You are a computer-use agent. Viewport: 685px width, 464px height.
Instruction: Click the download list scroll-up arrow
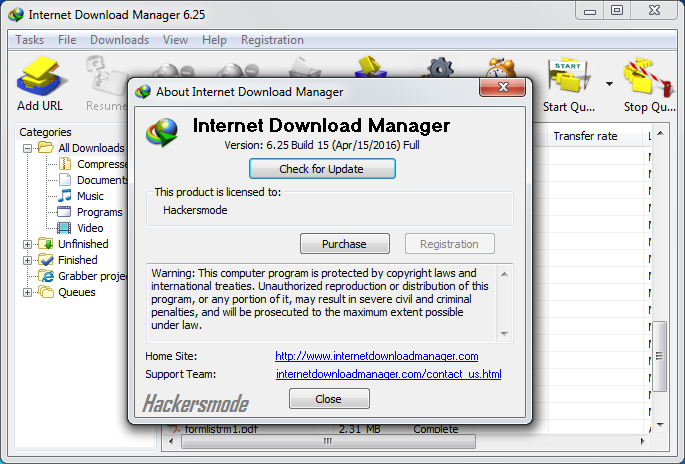pos(660,133)
